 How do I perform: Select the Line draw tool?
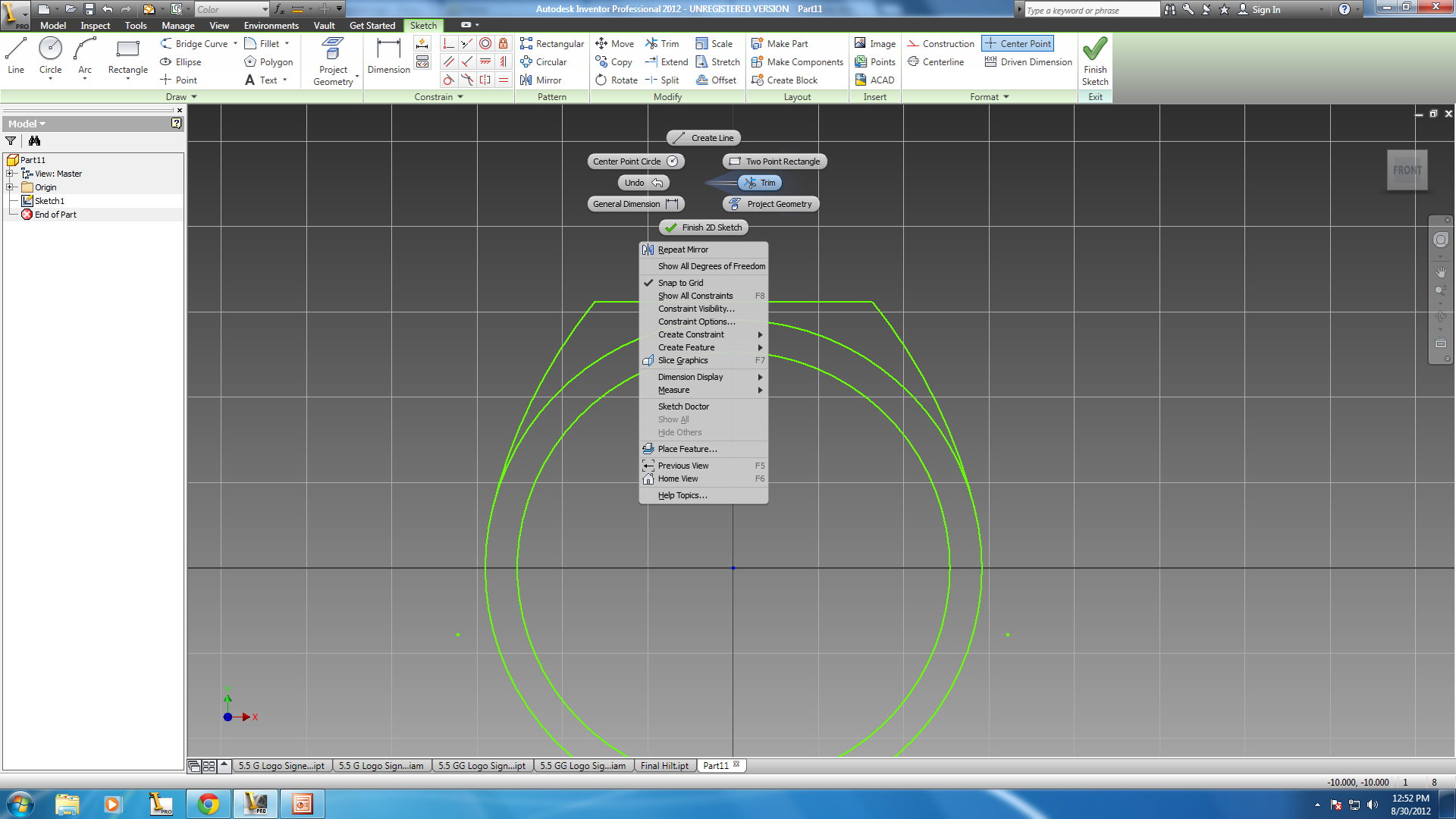point(16,55)
